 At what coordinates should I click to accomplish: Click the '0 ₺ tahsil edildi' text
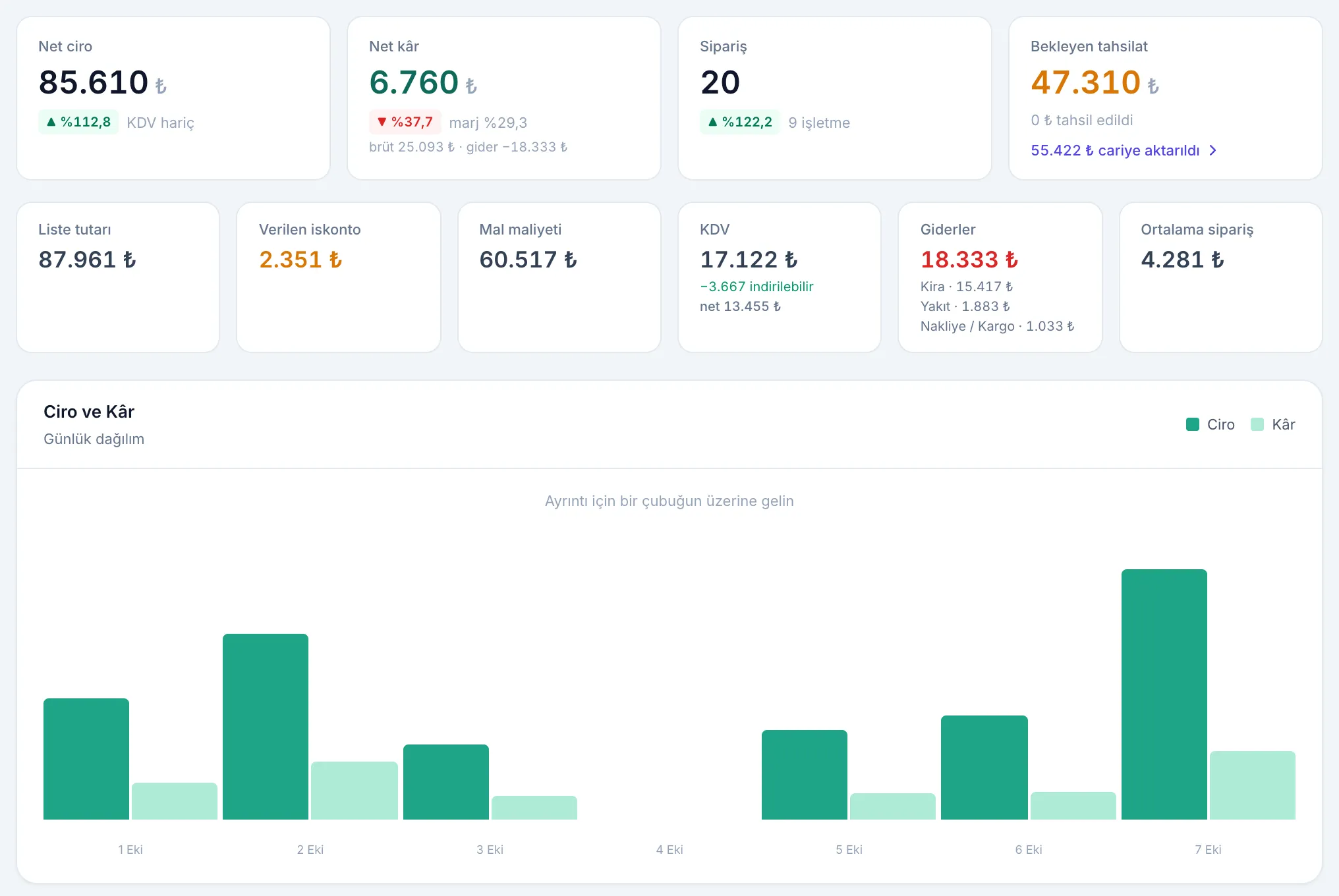(1082, 120)
